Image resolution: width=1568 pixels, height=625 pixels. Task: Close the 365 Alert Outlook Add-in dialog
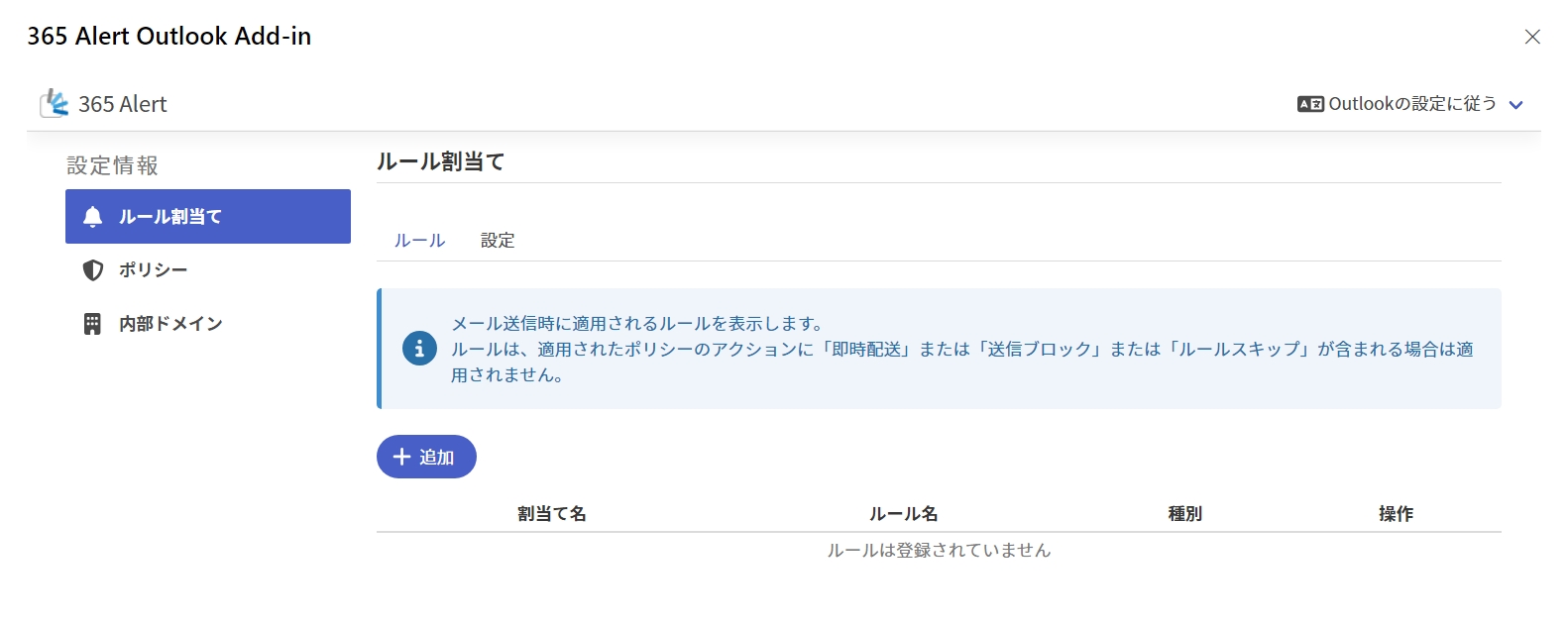(1532, 37)
